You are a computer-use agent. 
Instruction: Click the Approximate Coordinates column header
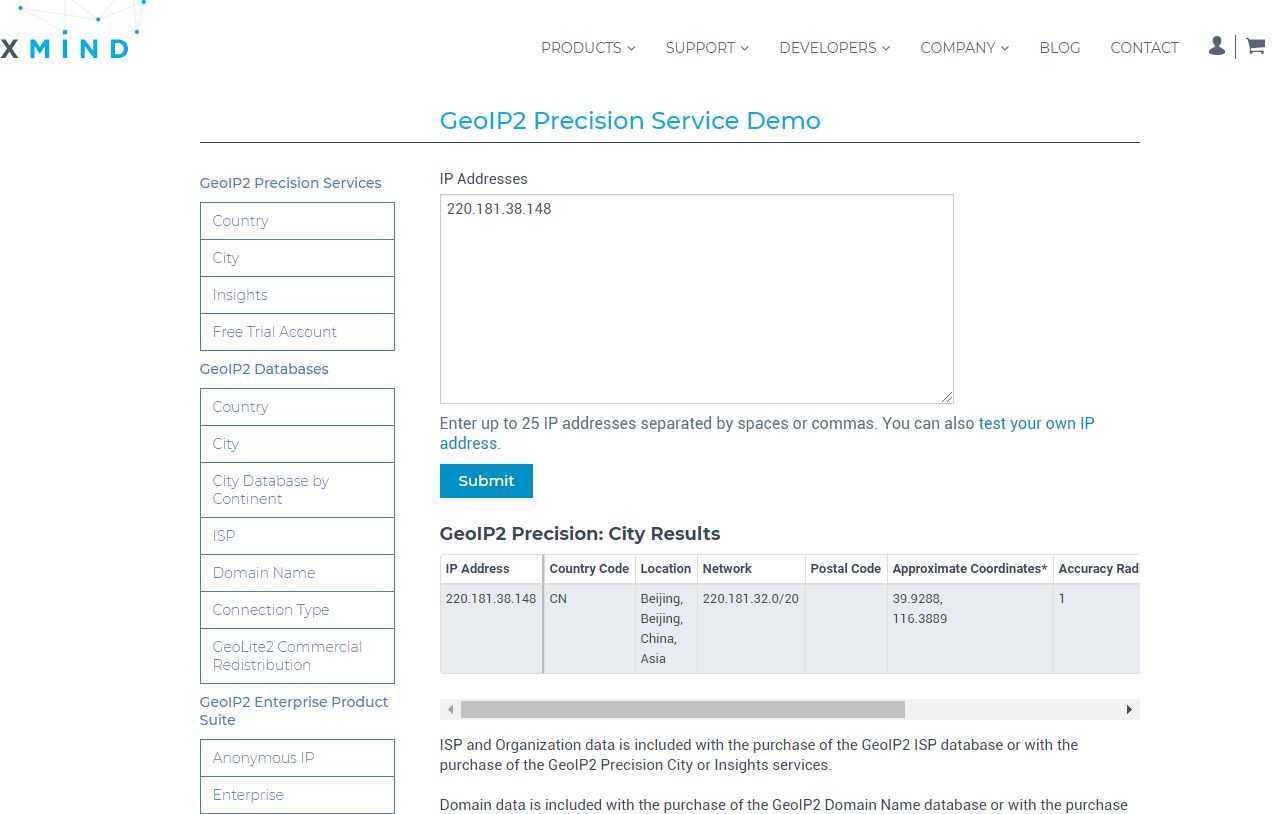970,569
